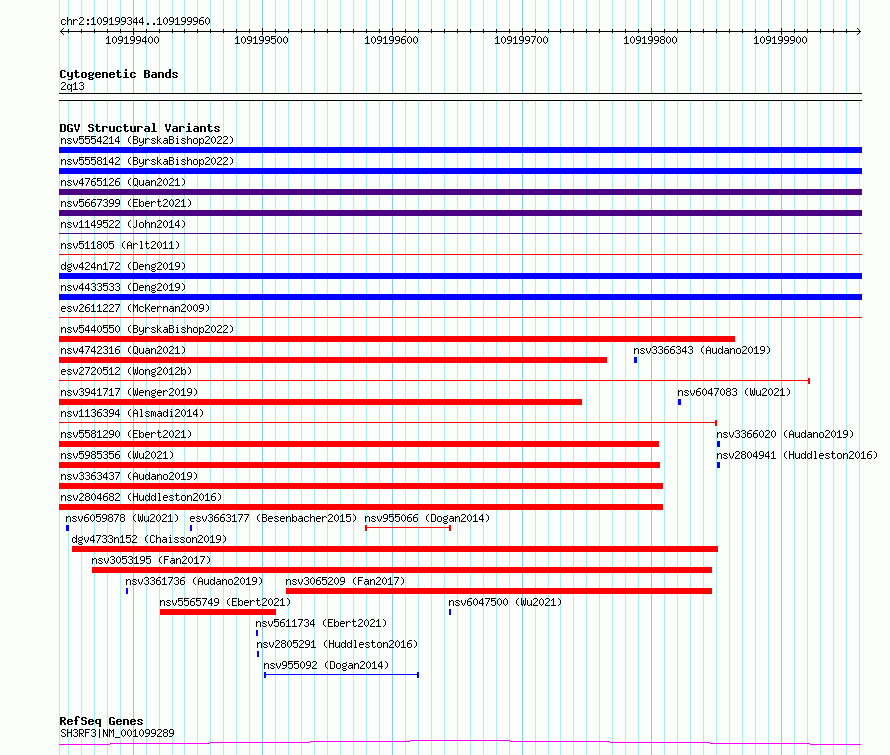890x755 pixels.
Task: Click the dgv424n172 (Deng2019) label
Action: tap(123, 266)
